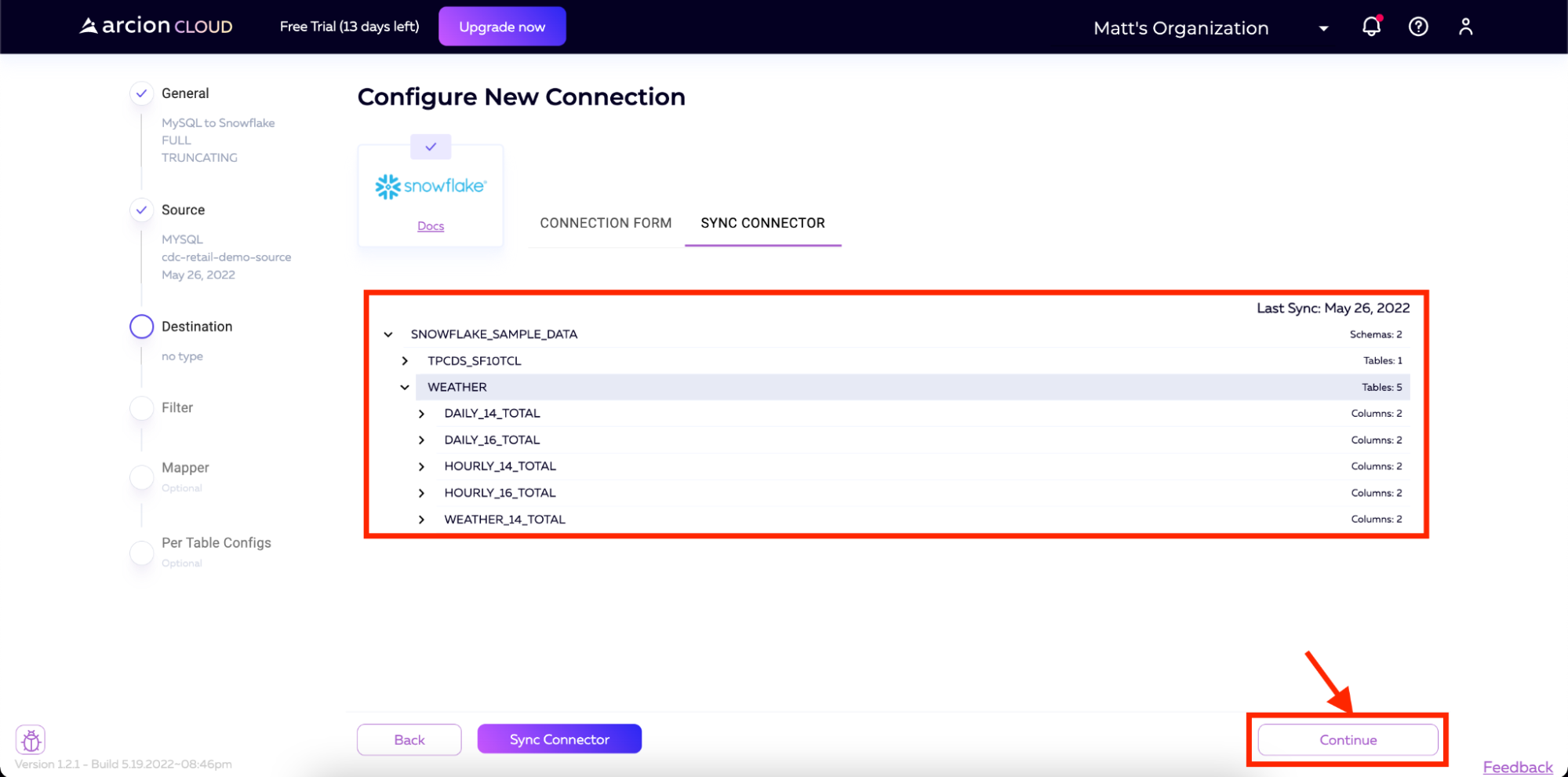The width and height of the screenshot is (1568, 777).
Task: Click the Filter step circle
Action: click(141, 408)
